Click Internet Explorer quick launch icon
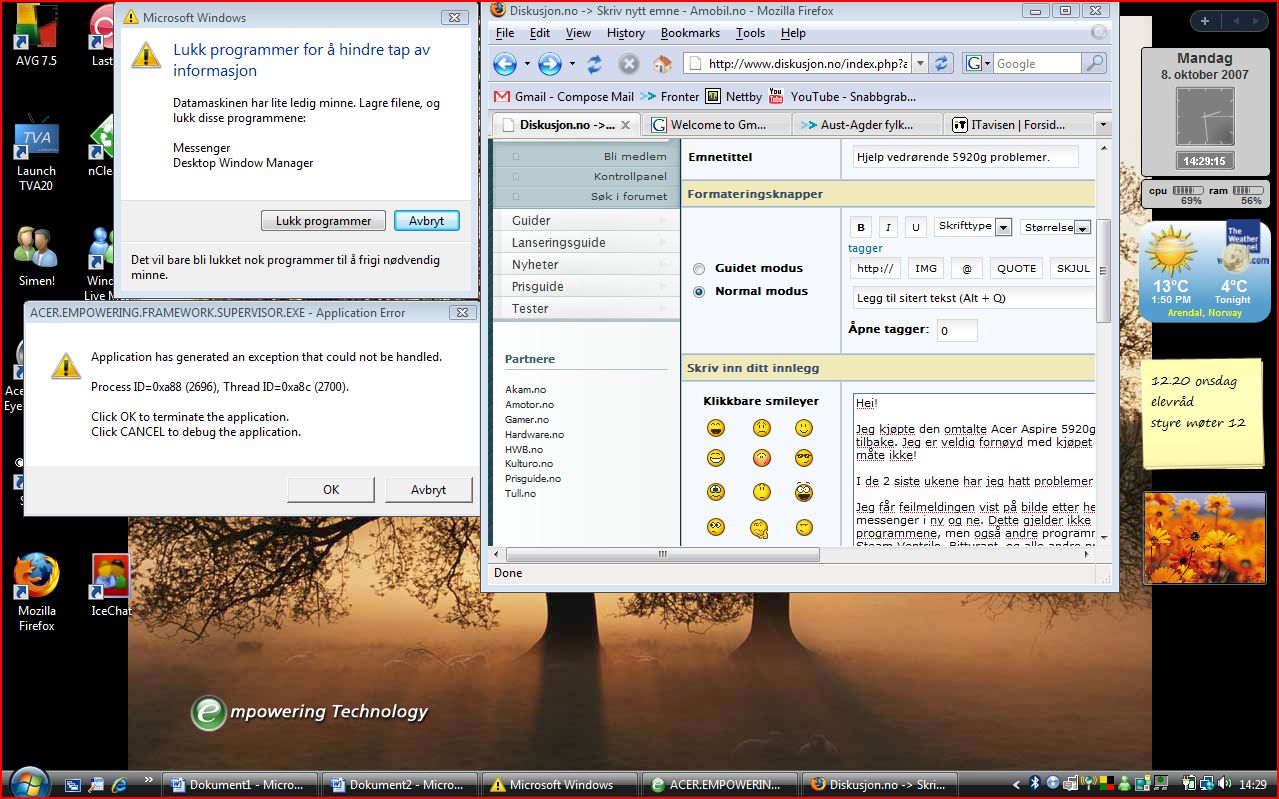Viewport: 1279px width, 799px height. pyautogui.click(x=119, y=785)
